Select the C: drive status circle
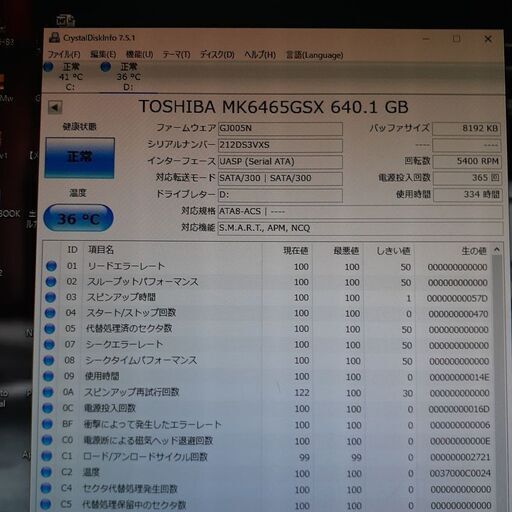Screen dimensions: 512x512 [x=48, y=67]
